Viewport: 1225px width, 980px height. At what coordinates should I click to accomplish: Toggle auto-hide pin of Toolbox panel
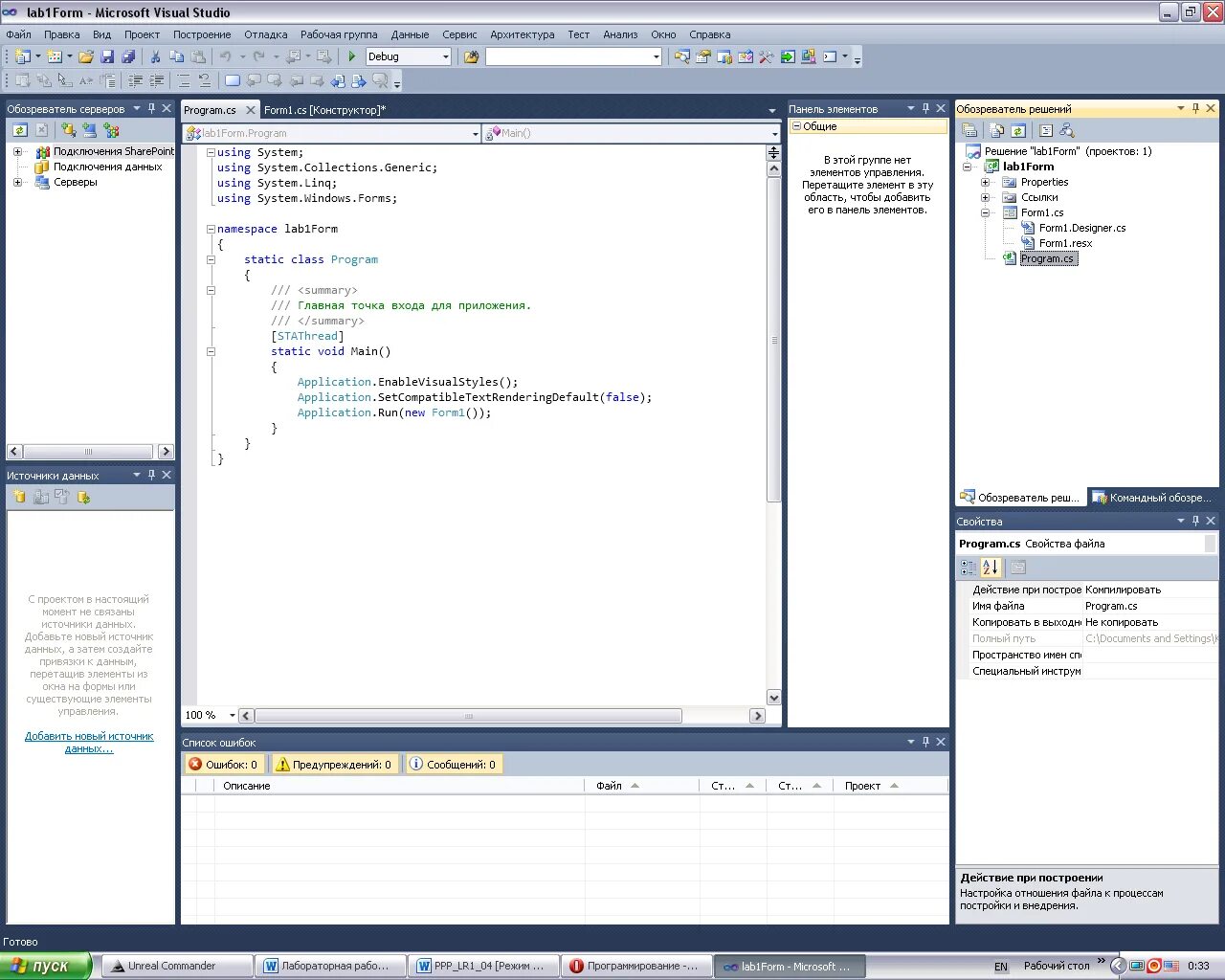tap(925, 109)
